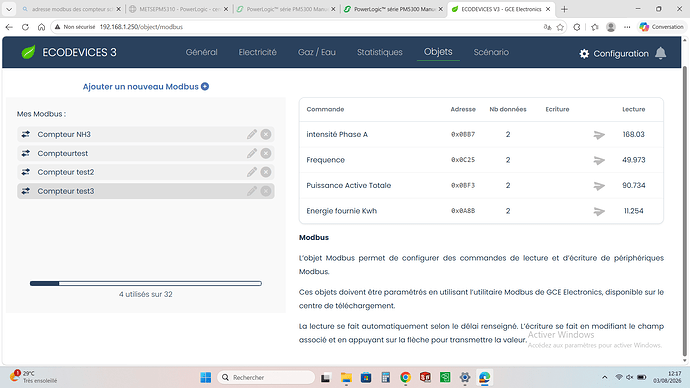Send the Frequence command arrow
690x388 pixels.
(x=599, y=160)
